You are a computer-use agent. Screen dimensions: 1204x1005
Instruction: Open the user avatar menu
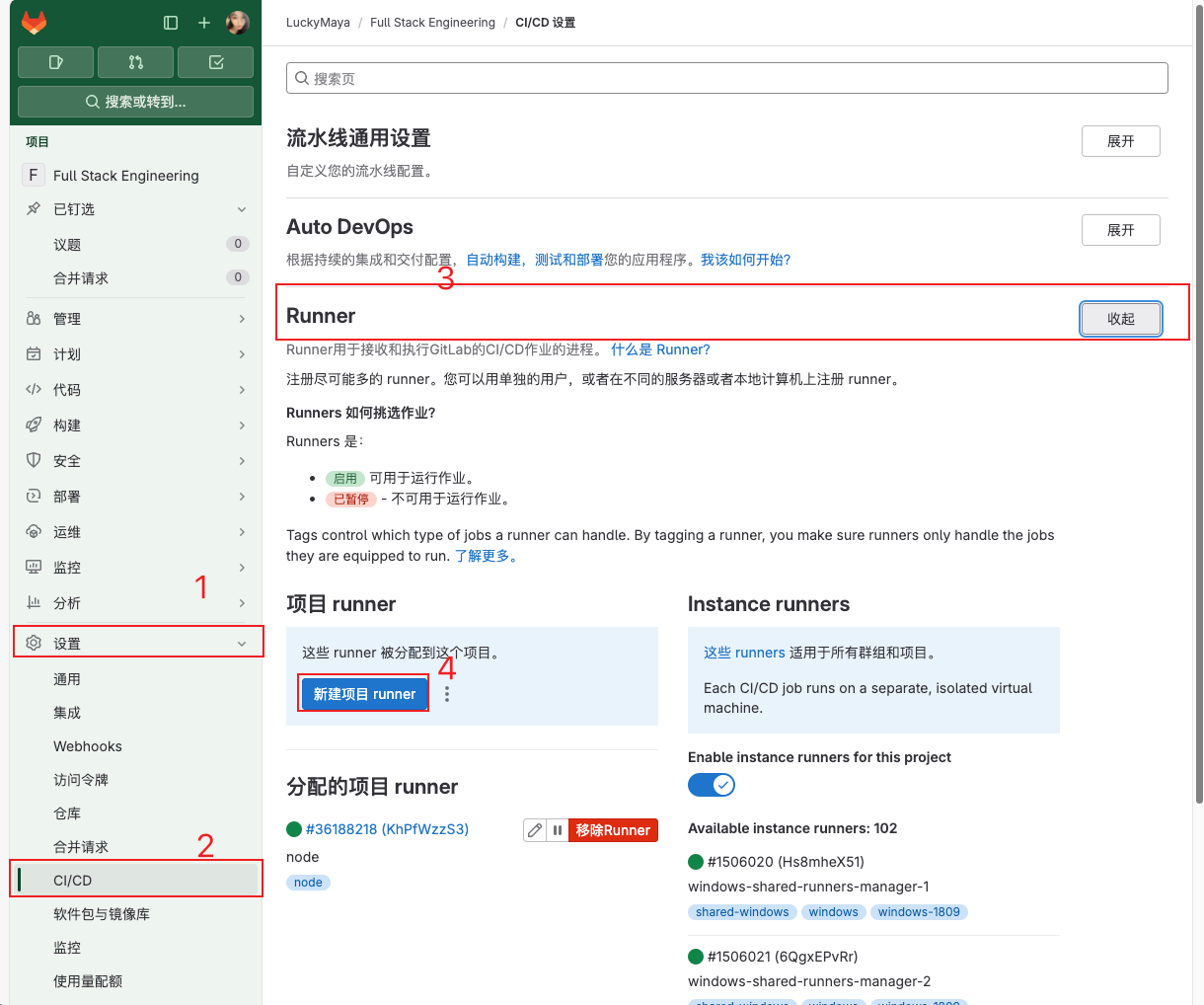(x=237, y=23)
